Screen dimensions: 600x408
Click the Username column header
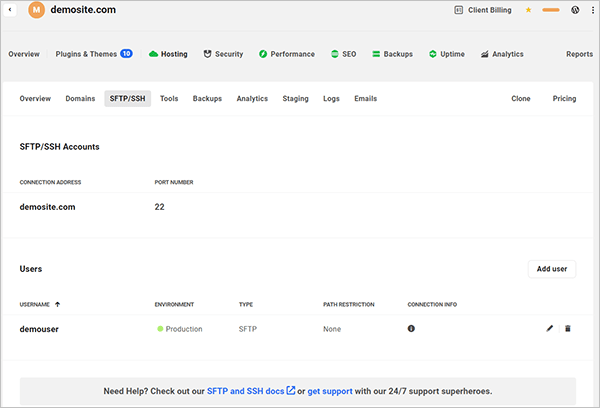(34, 304)
